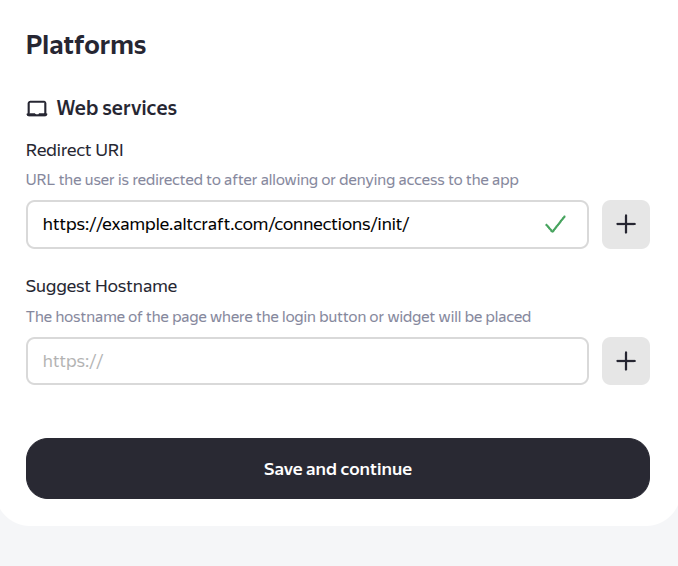Viewport: 678px width, 566px height.
Task: Select the Web services heading text
Action: (x=116, y=108)
